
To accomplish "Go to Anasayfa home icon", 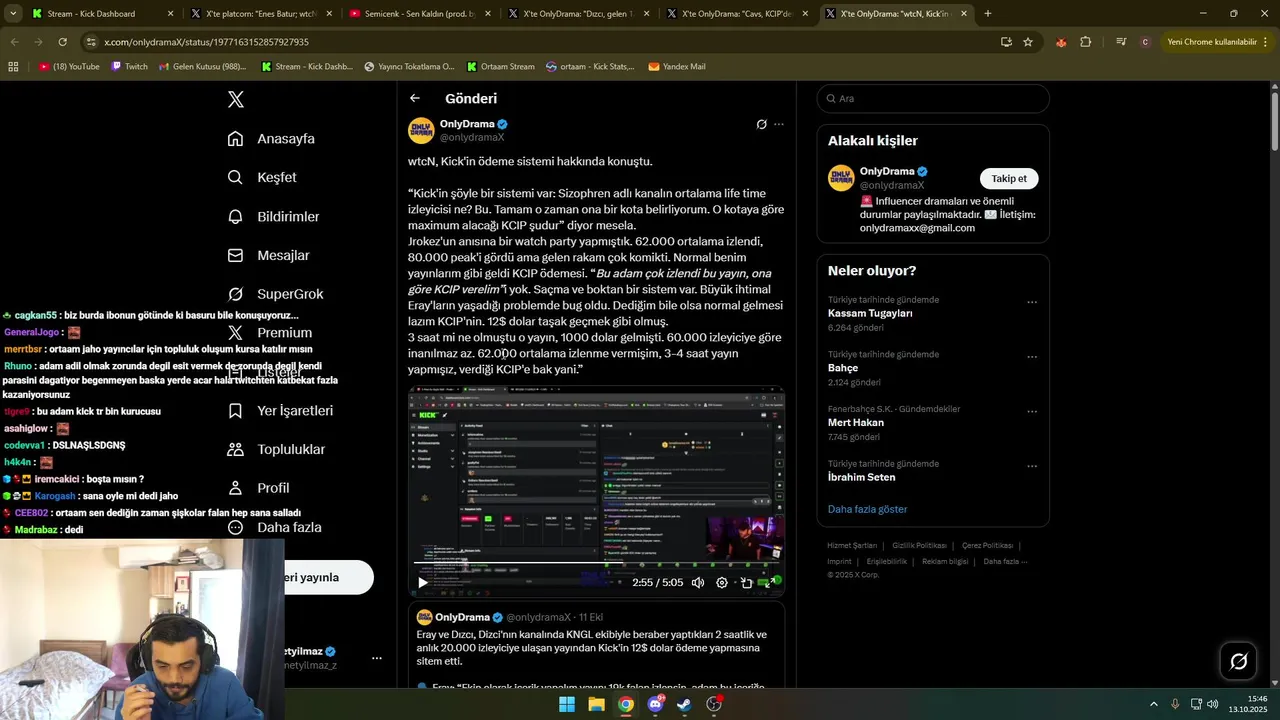I will [x=235, y=138].
